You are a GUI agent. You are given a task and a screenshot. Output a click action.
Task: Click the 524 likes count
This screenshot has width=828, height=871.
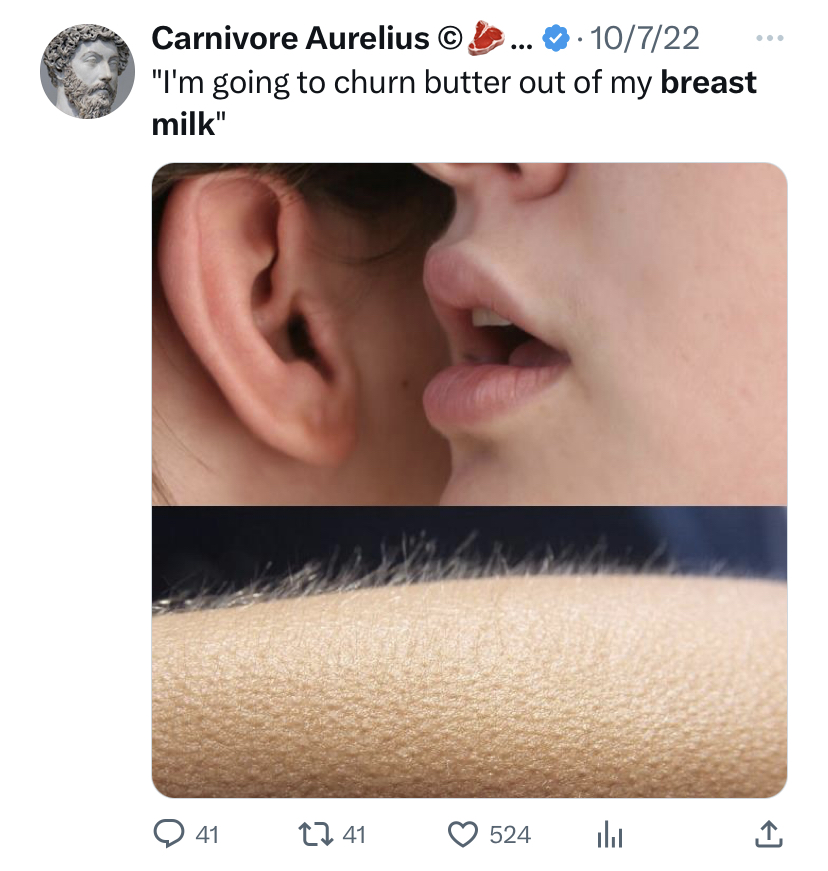click(x=510, y=835)
